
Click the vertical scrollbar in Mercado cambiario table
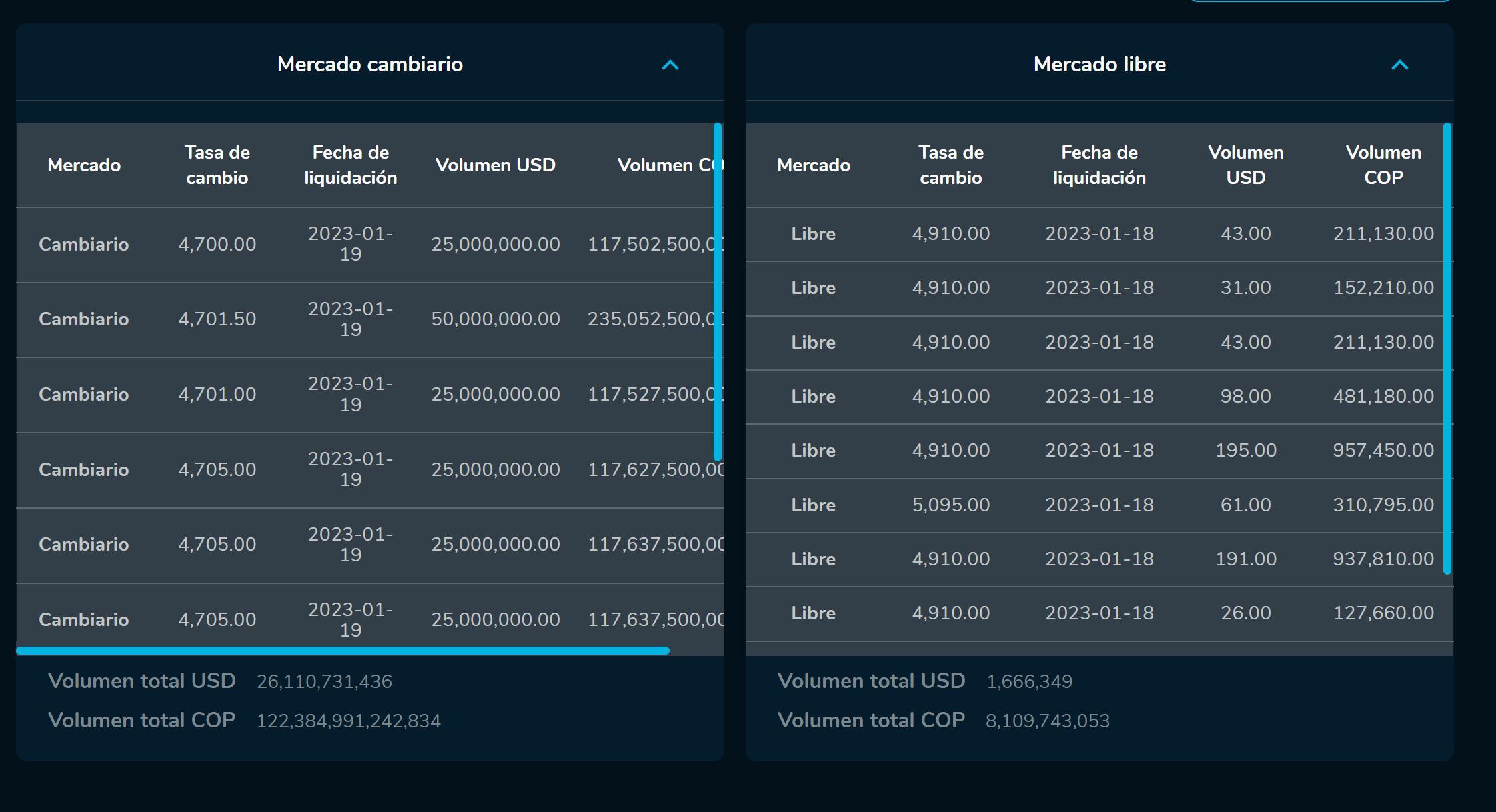718,291
